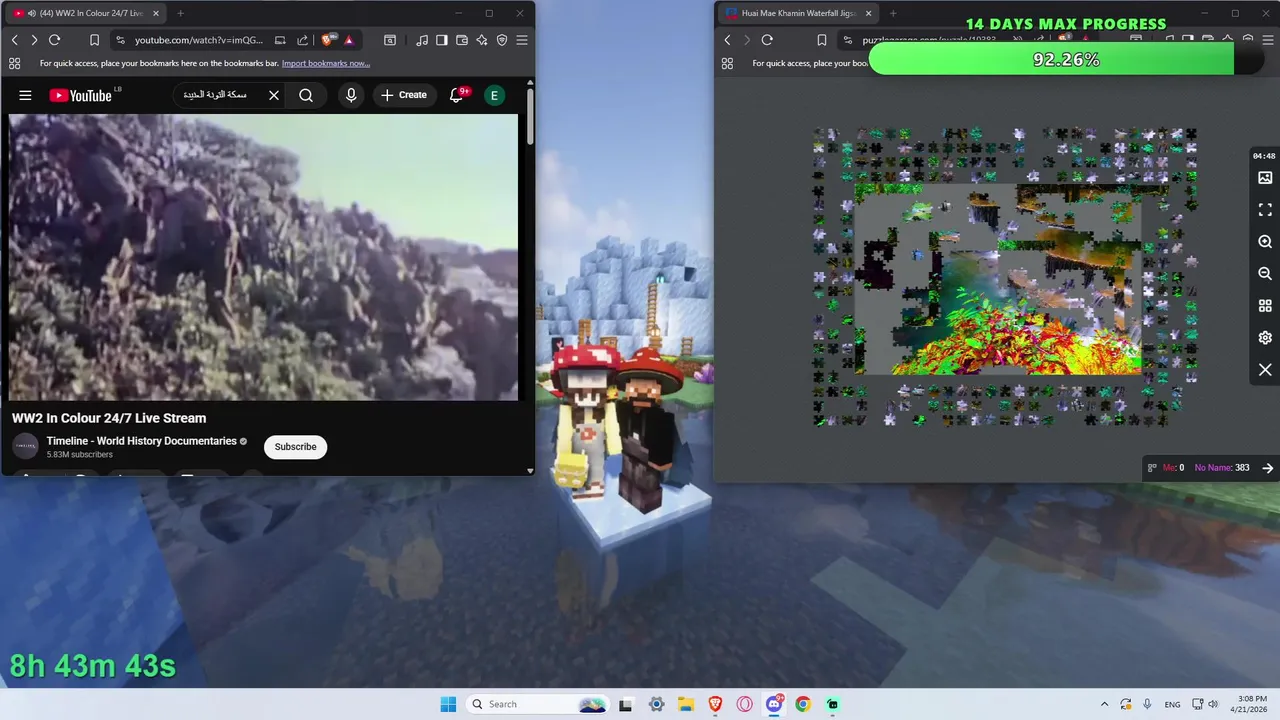
Task: Open a new tab in YouTube window
Action: (180, 13)
